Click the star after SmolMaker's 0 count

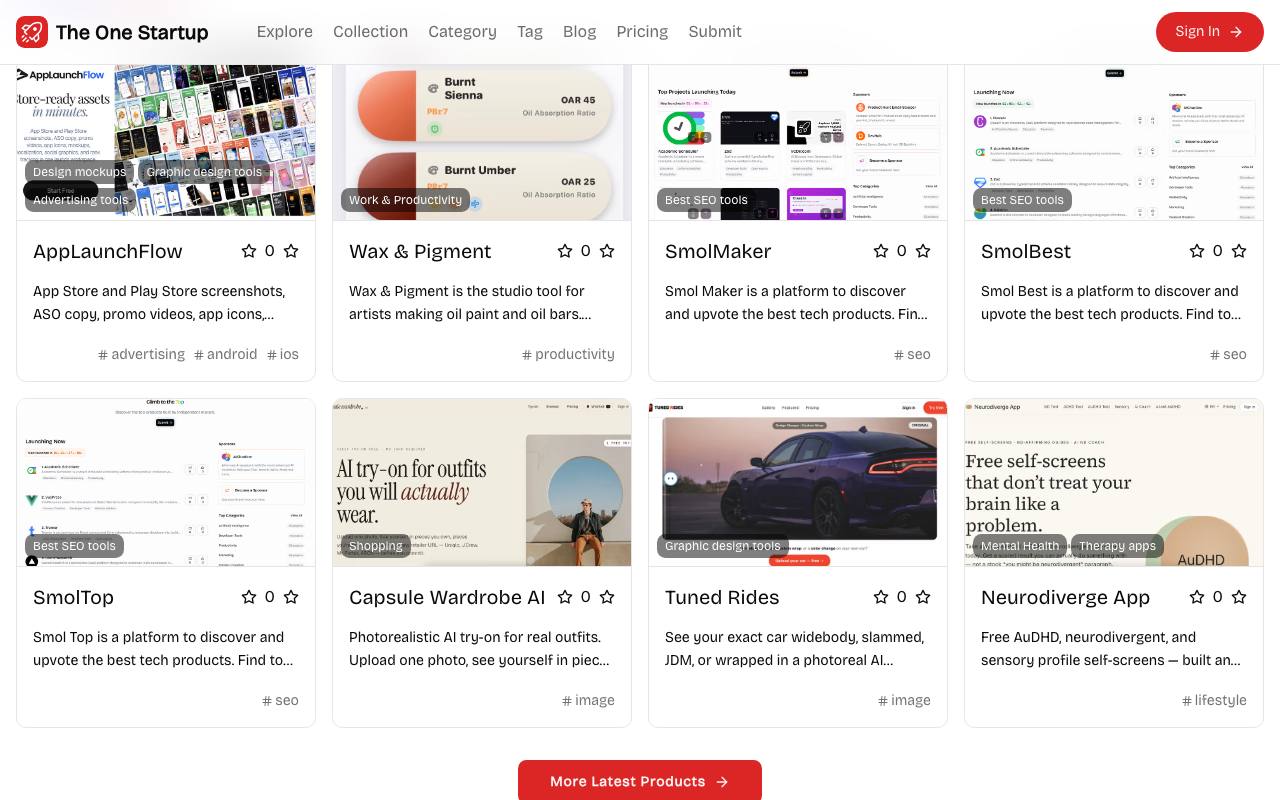[x=923, y=251]
